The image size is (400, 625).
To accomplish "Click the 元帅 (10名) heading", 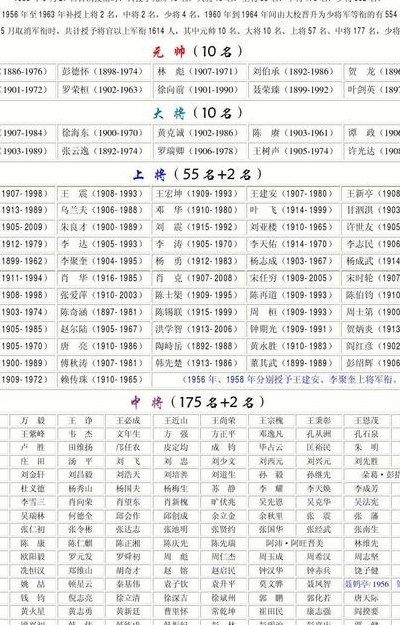I will click(197, 51).
